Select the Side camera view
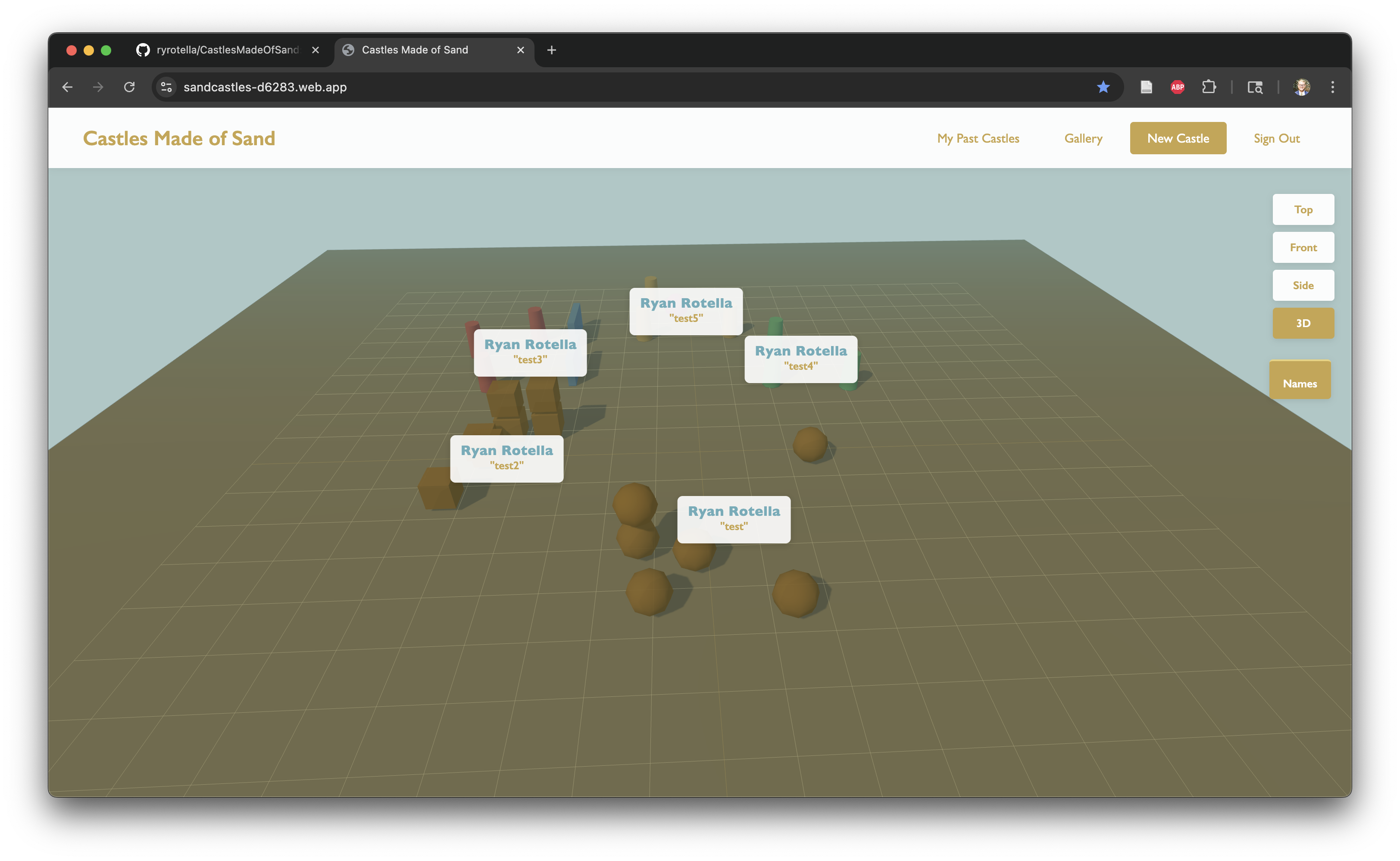This screenshot has width=1400, height=861. [x=1303, y=285]
